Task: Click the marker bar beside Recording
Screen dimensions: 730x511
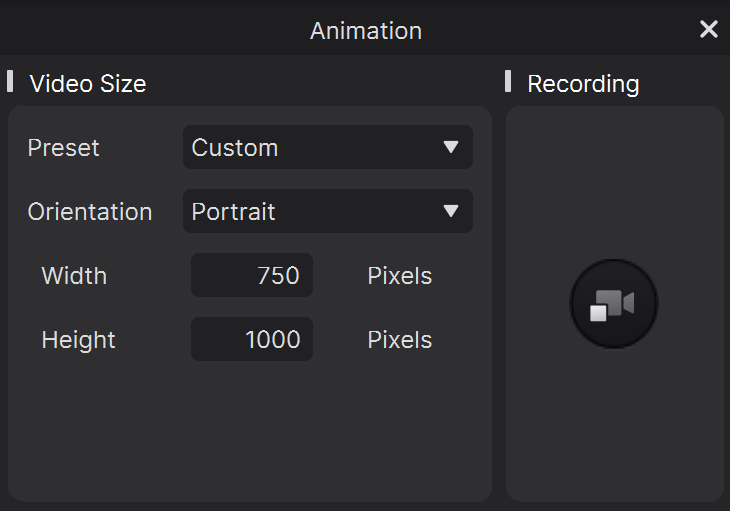Action: coord(508,81)
